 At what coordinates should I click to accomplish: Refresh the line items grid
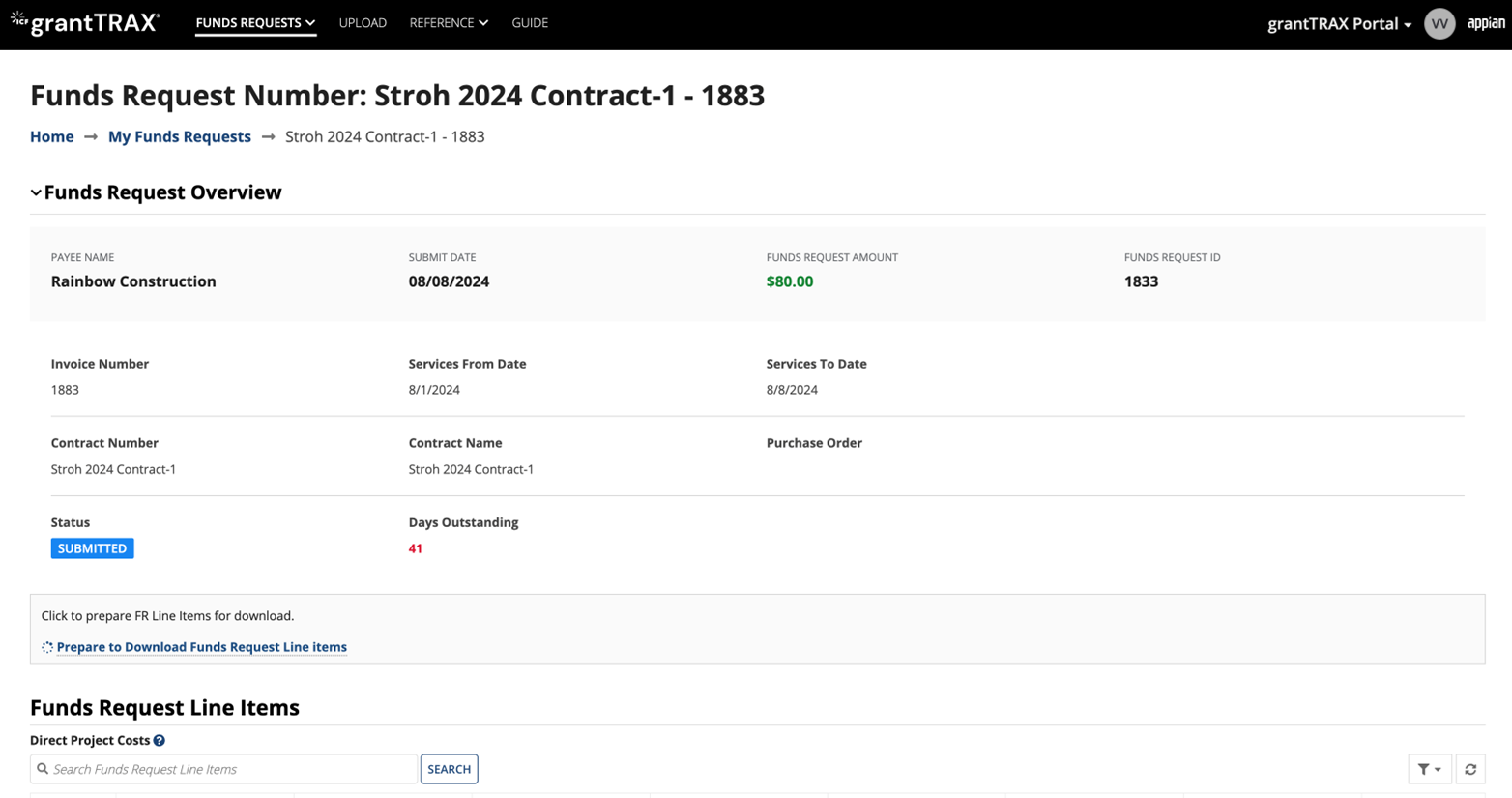[x=1470, y=769]
